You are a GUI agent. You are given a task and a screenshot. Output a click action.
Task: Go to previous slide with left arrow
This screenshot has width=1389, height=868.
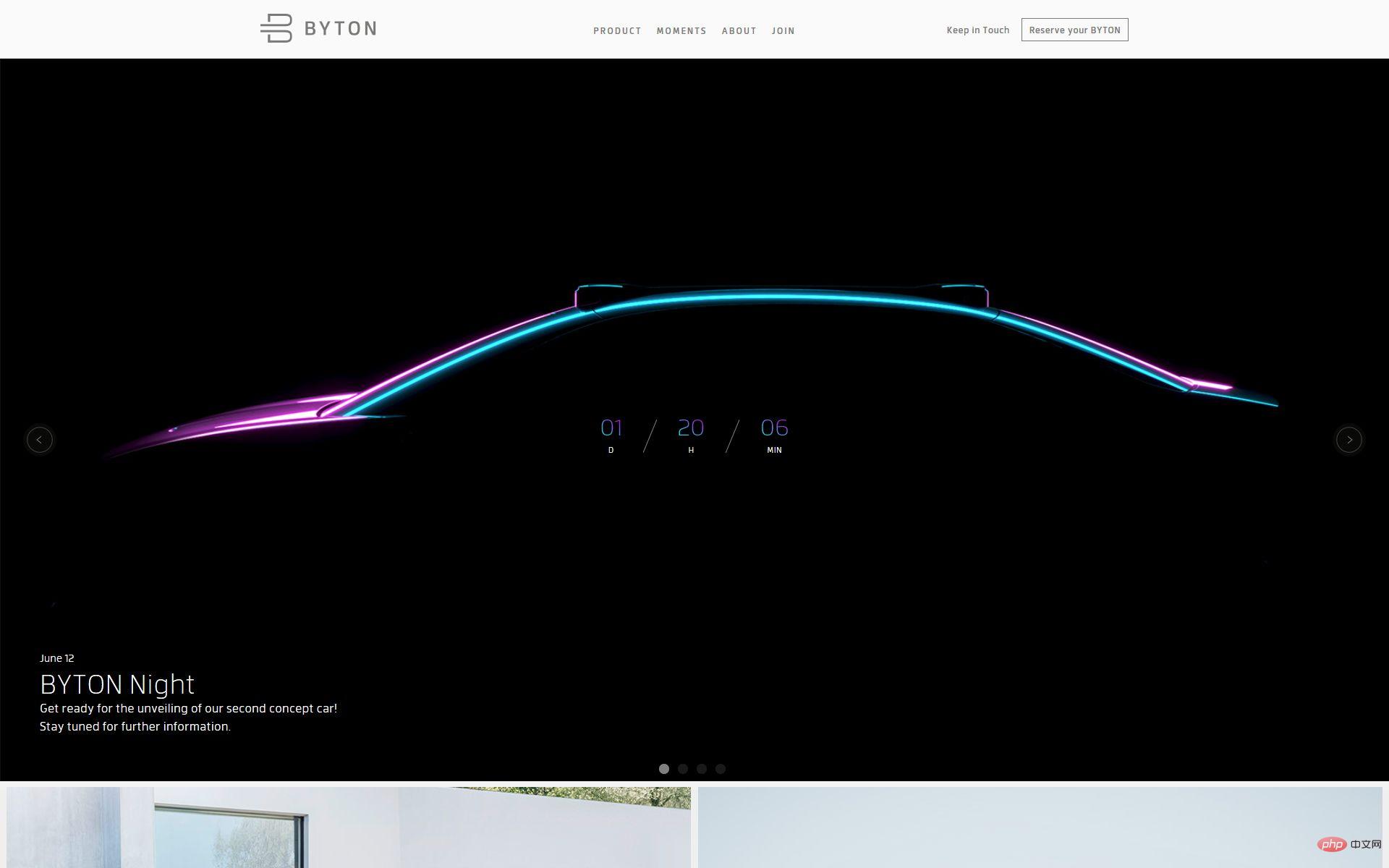click(x=40, y=440)
